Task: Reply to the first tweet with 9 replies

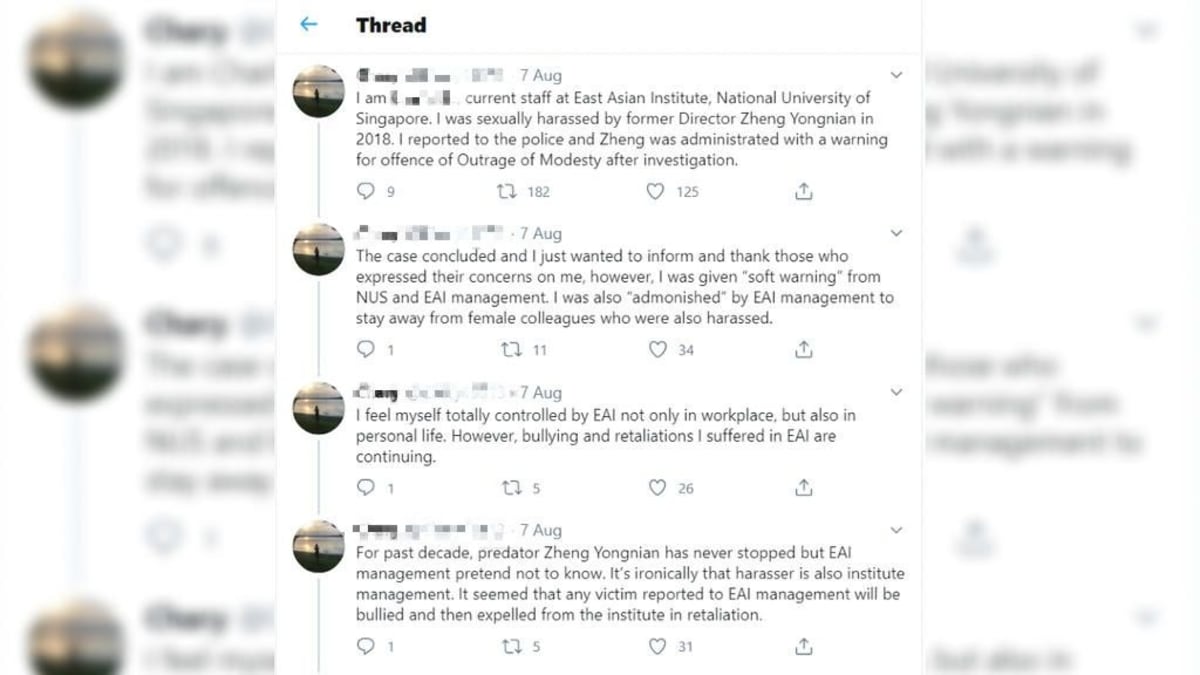Action: tap(366, 191)
